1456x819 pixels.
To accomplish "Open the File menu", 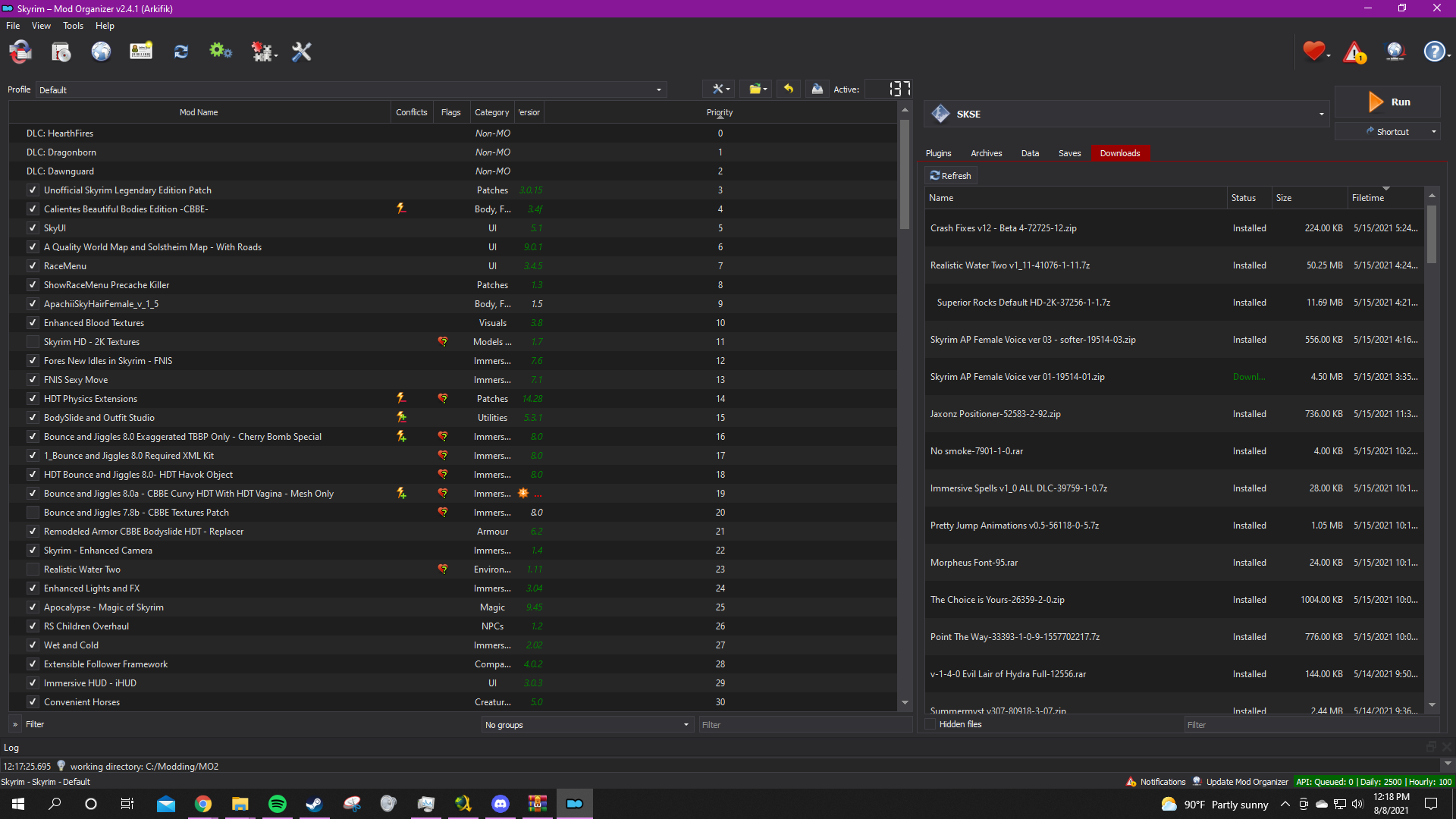I will pyautogui.click(x=13, y=26).
